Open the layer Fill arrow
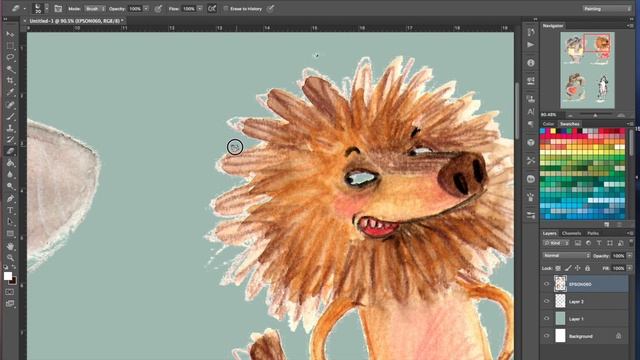 coord(629,268)
